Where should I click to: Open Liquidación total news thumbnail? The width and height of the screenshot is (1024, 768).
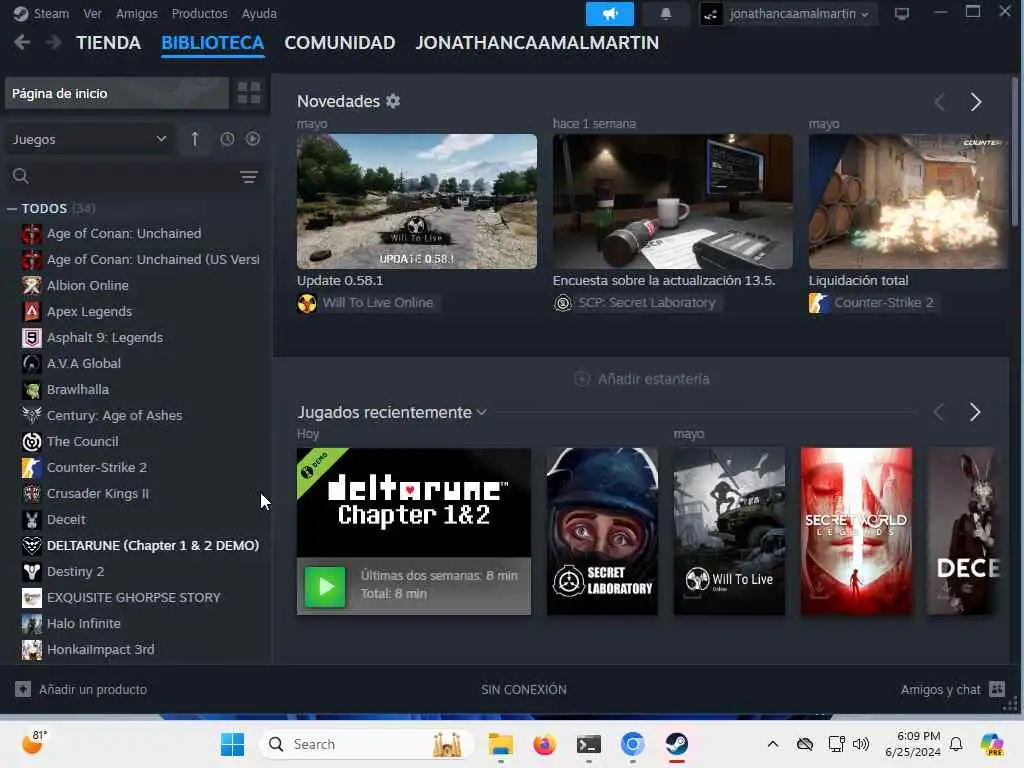pos(908,201)
